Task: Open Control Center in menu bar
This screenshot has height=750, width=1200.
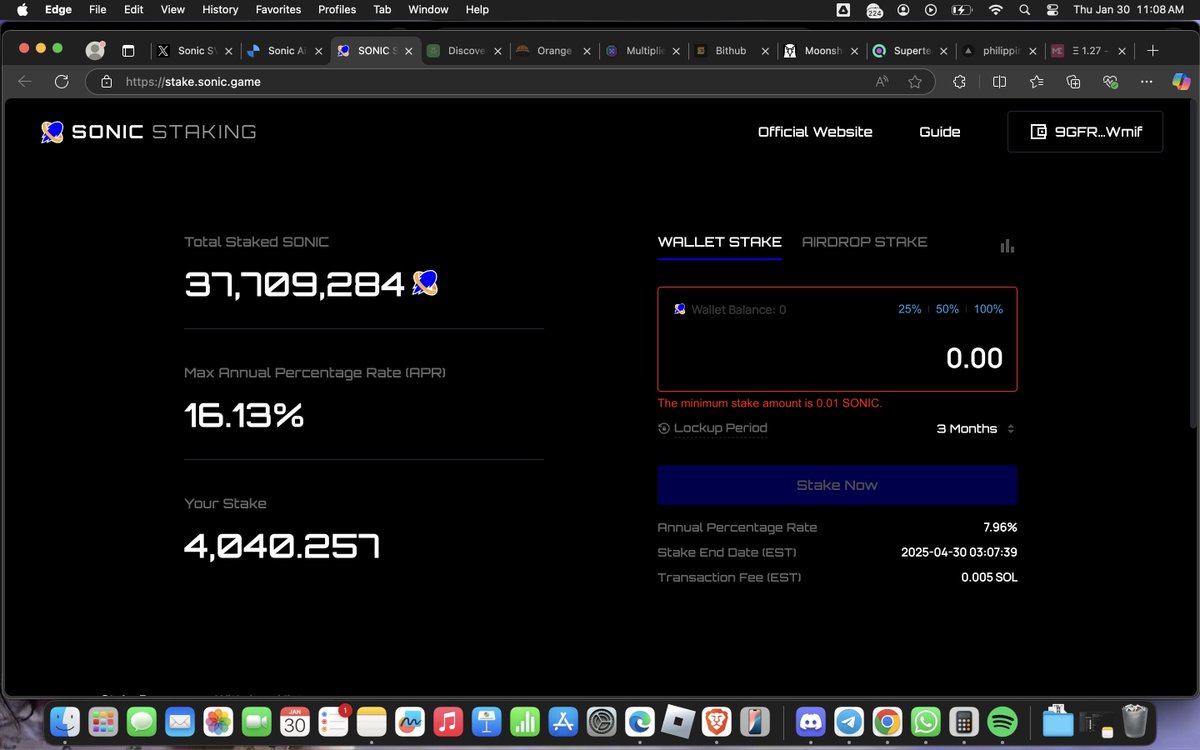Action: click(x=1052, y=9)
